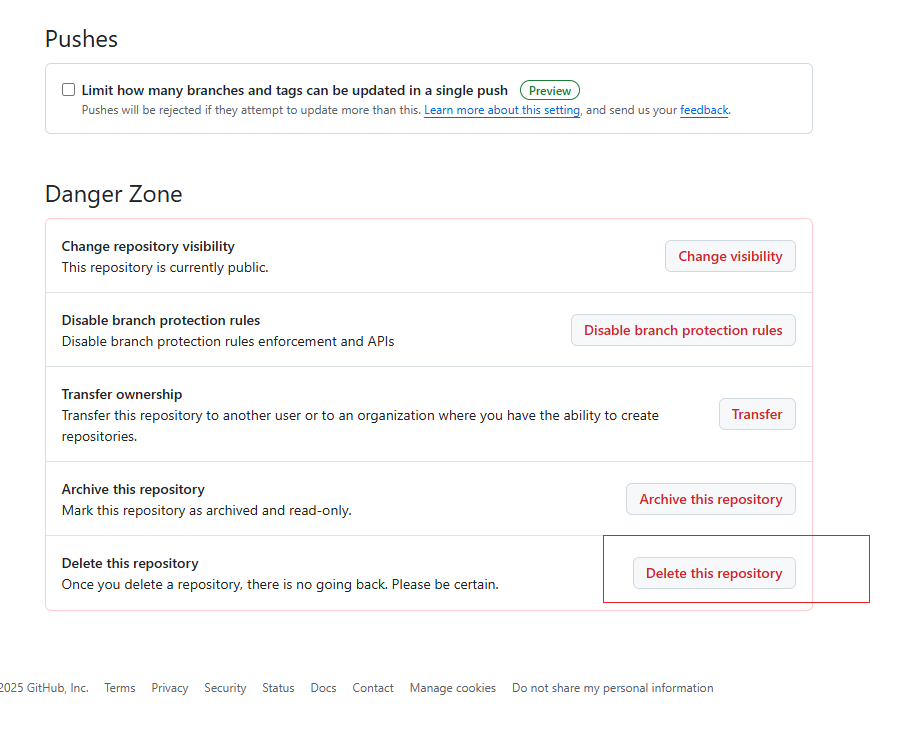Image resolution: width=911 pixels, height=740 pixels.
Task: Click the Transfer ownership button
Action: 756,414
